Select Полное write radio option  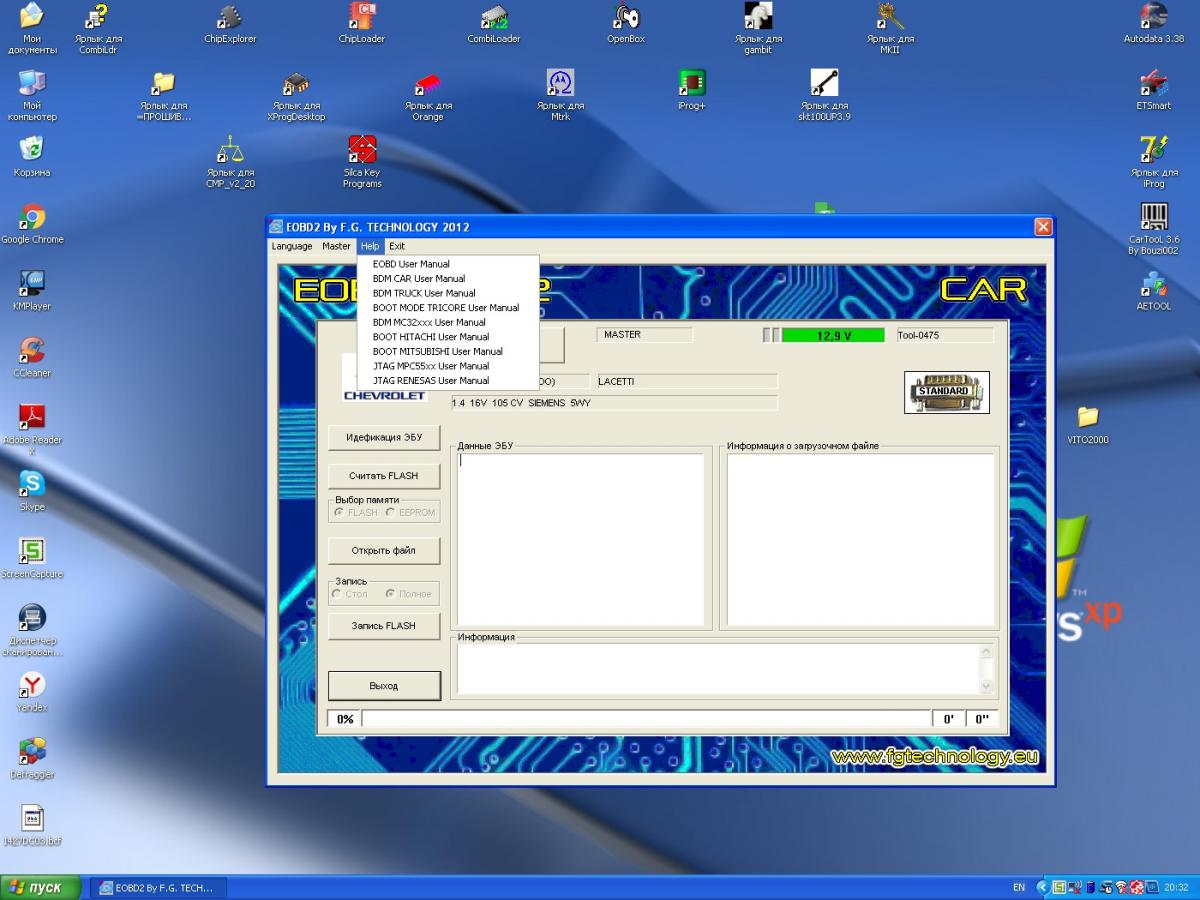tap(409, 594)
